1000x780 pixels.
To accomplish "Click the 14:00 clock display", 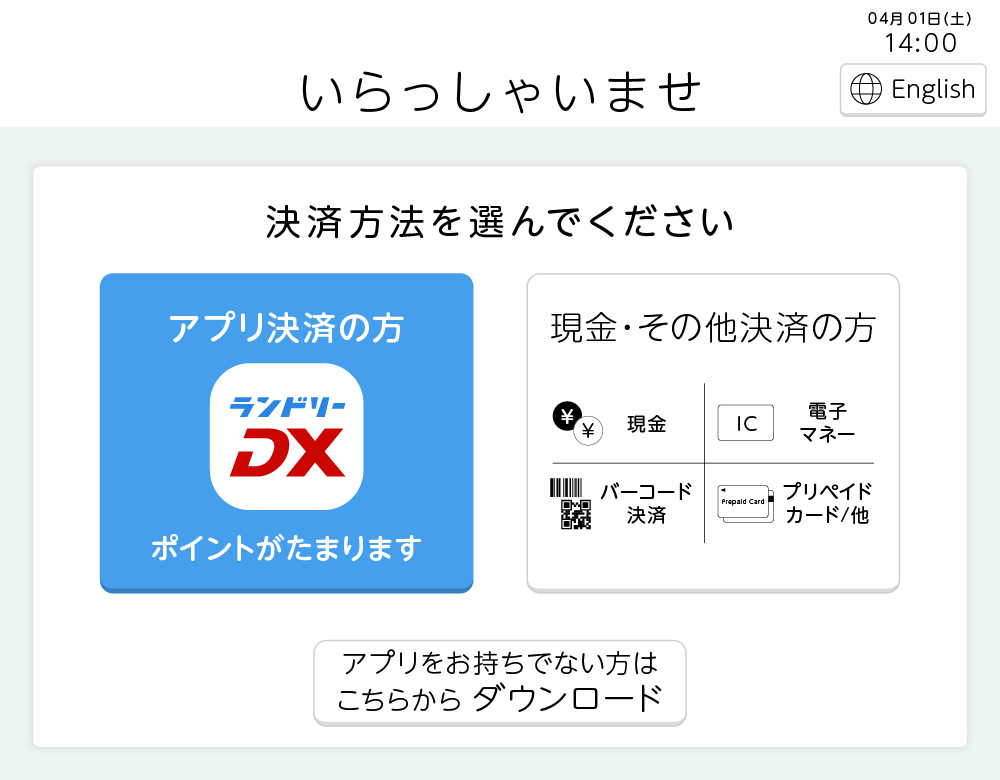I will 920,43.
